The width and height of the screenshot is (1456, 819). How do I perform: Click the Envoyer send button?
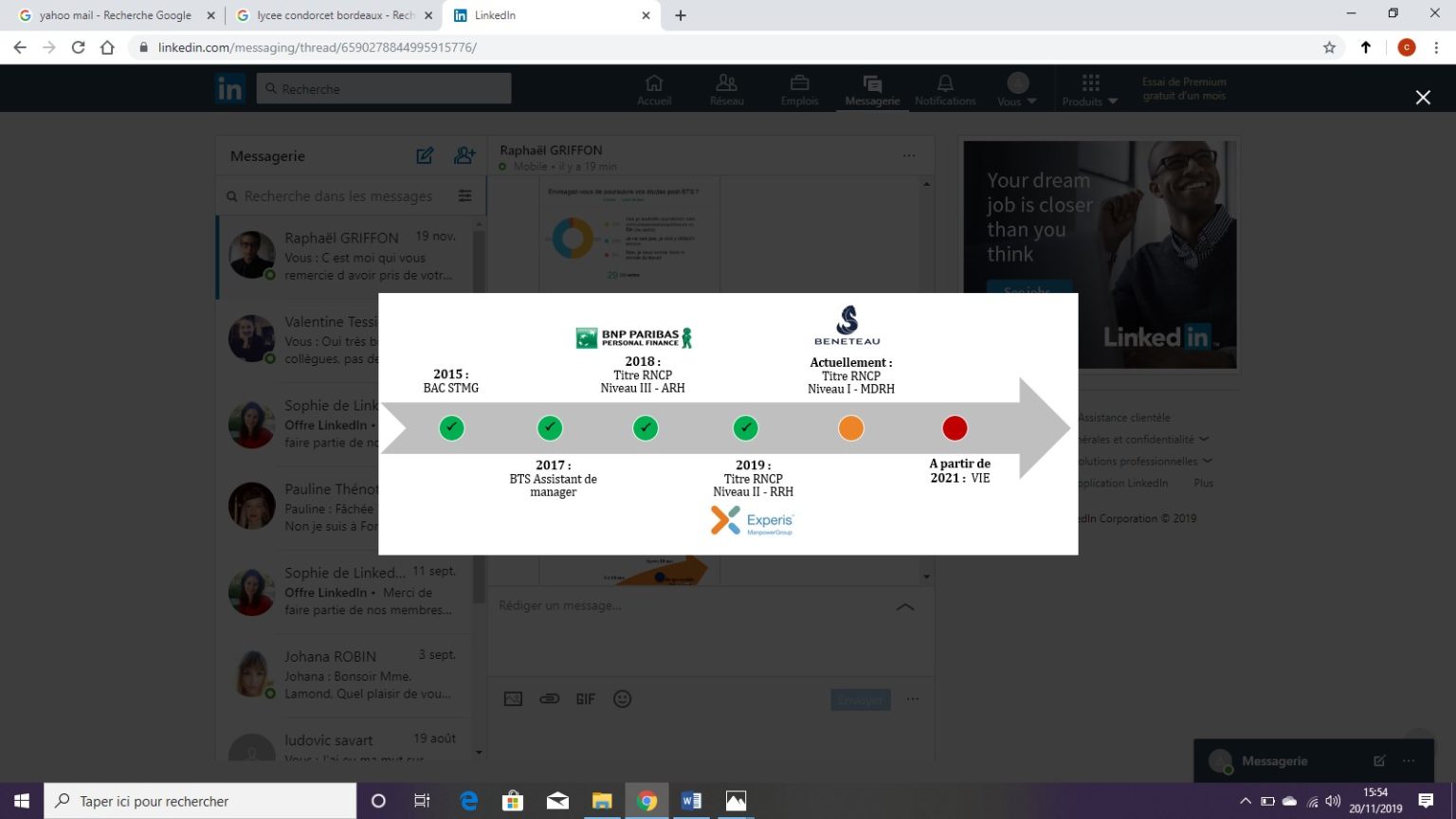pos(860,700)
